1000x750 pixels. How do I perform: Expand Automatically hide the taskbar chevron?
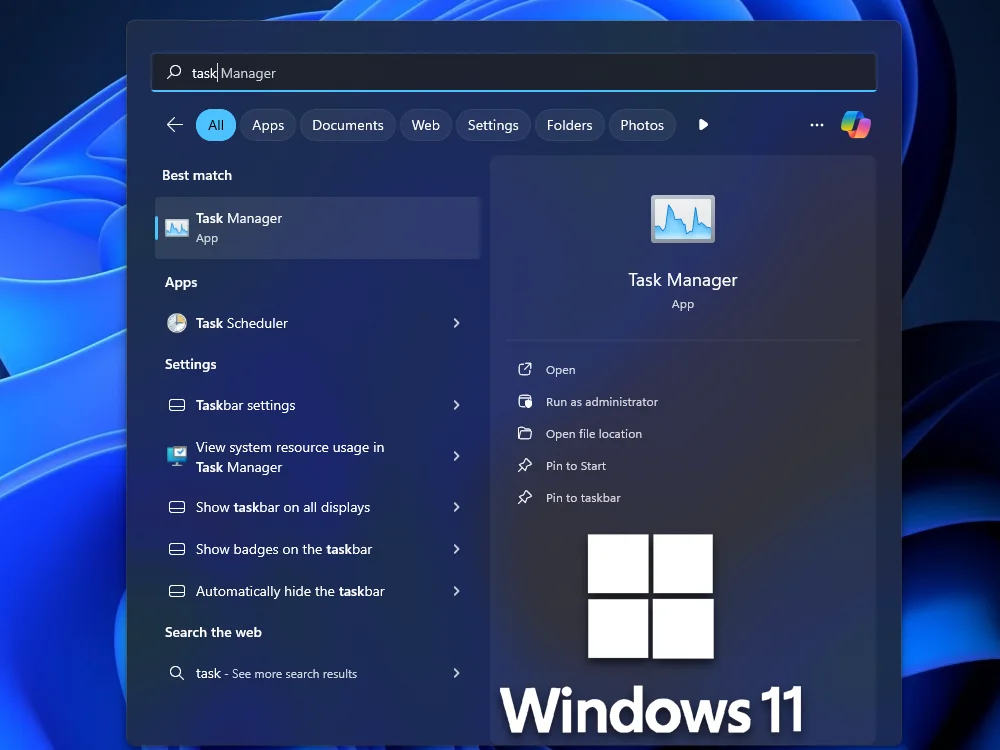coord(456,591)
